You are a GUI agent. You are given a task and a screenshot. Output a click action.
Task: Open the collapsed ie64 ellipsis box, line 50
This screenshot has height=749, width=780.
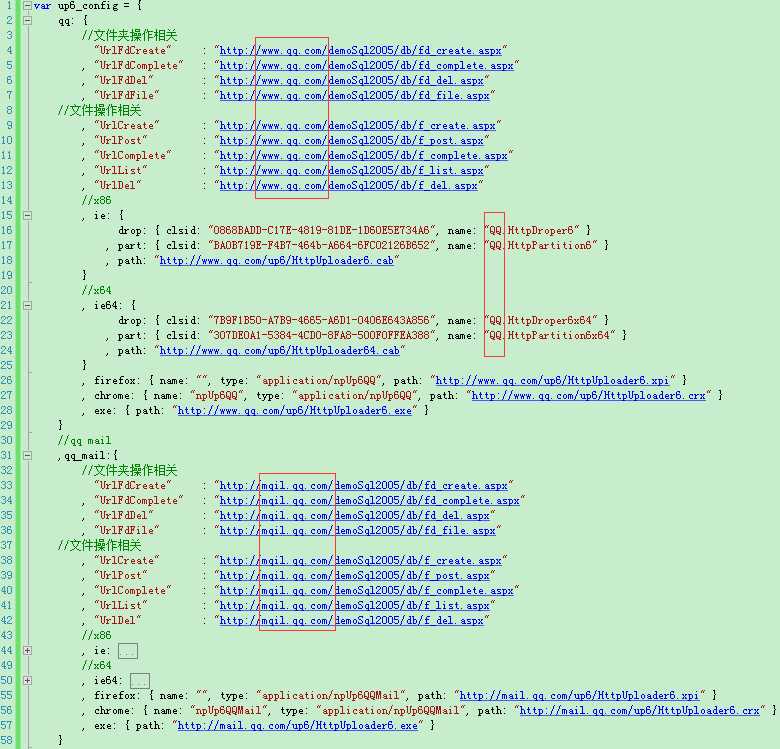click(140, 680)
